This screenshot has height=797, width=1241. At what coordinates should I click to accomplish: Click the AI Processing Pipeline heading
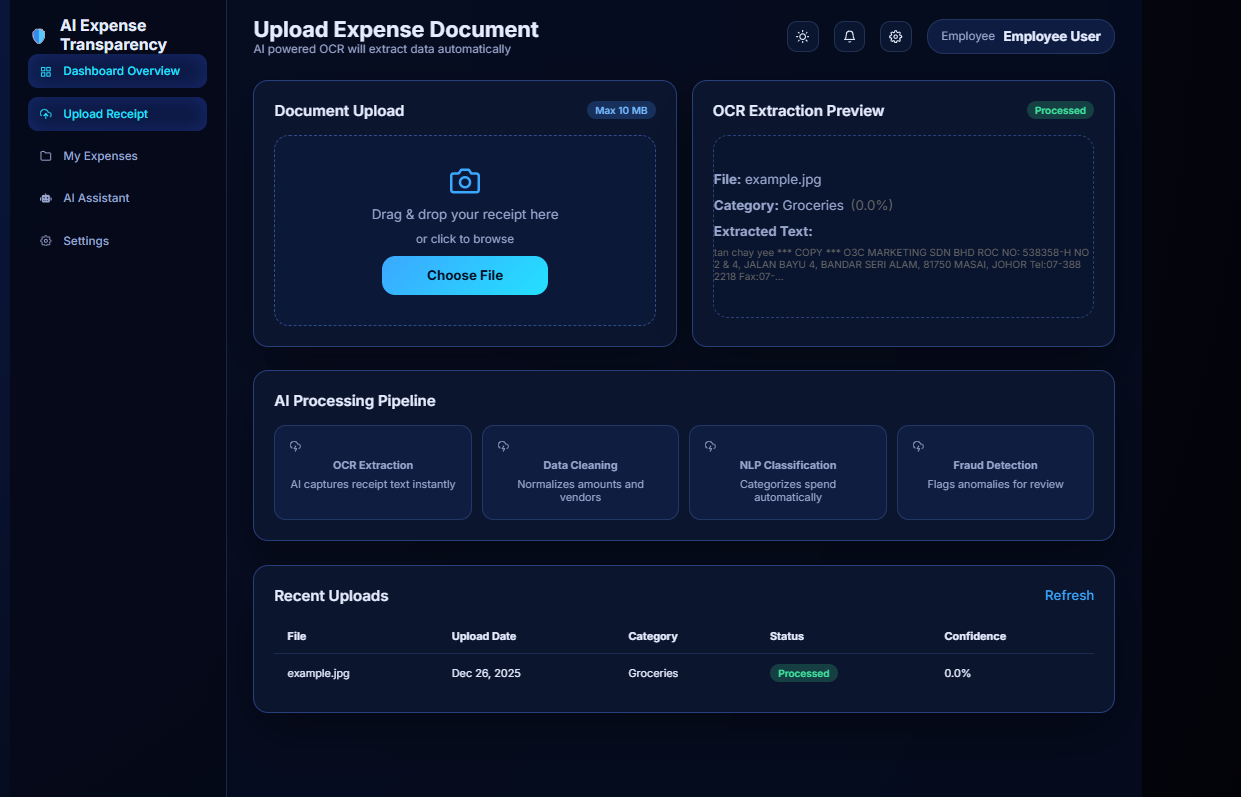tap(355, 401)
